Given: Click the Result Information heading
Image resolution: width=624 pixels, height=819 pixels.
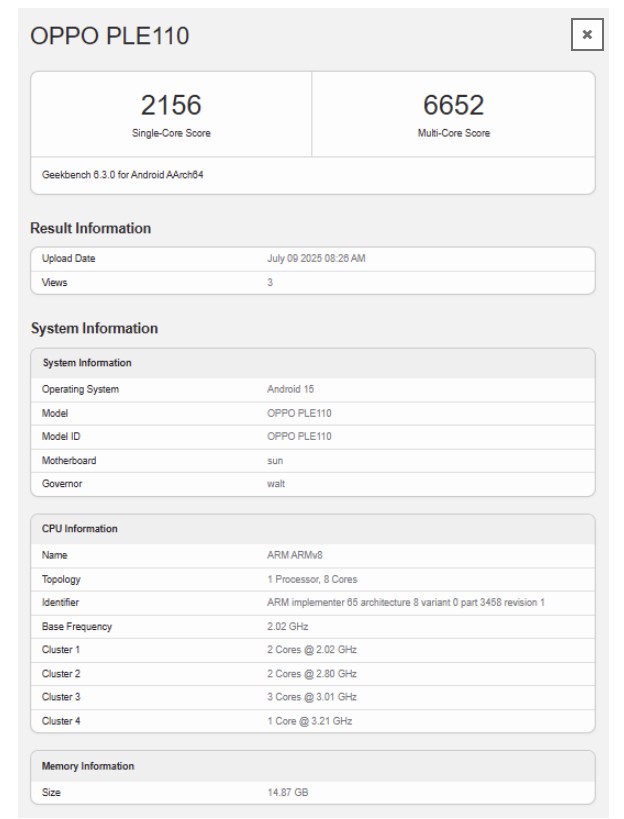Looking at the screenshot, I should coord(90,228).
